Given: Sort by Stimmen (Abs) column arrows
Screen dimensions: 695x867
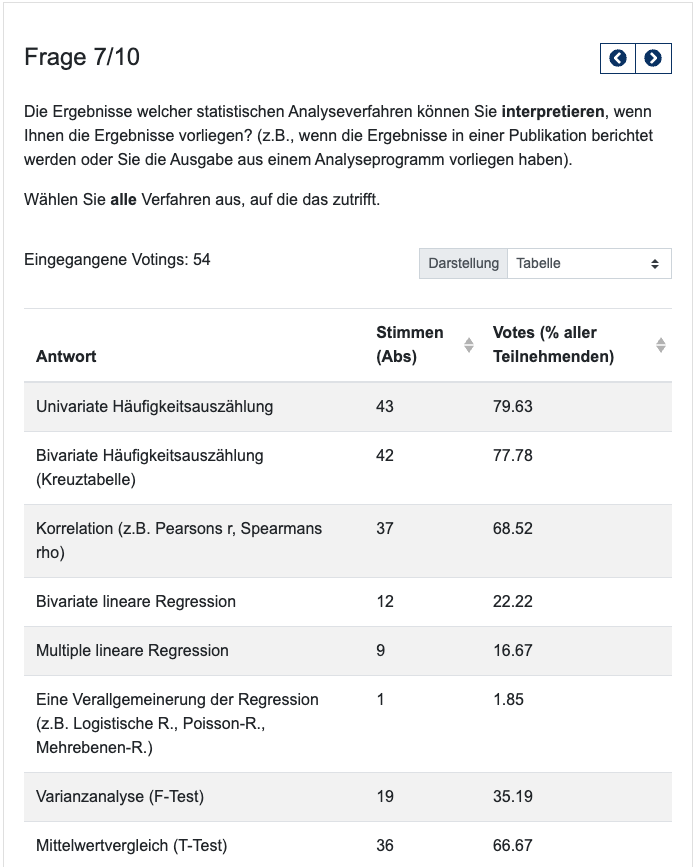Looking at the screenshot, I should (x=469, y=345).
